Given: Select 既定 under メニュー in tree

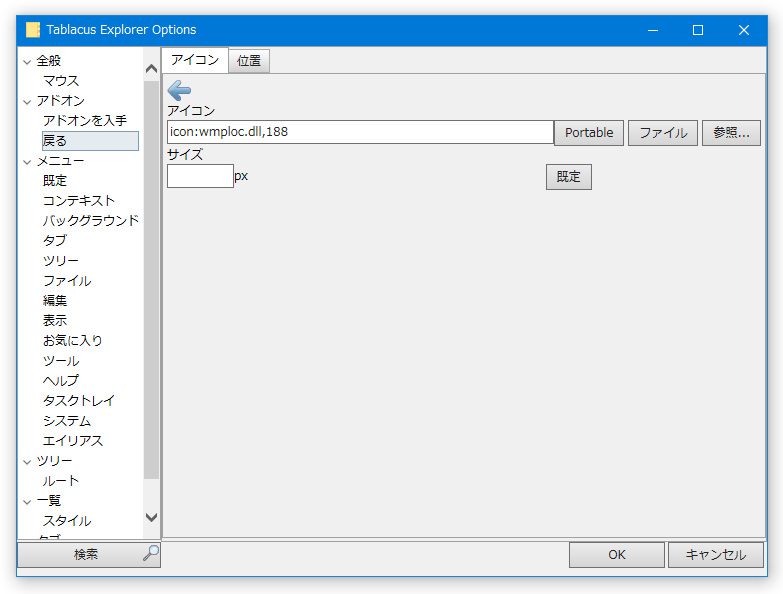Looking at the screenshot, I should click(55, 181).
